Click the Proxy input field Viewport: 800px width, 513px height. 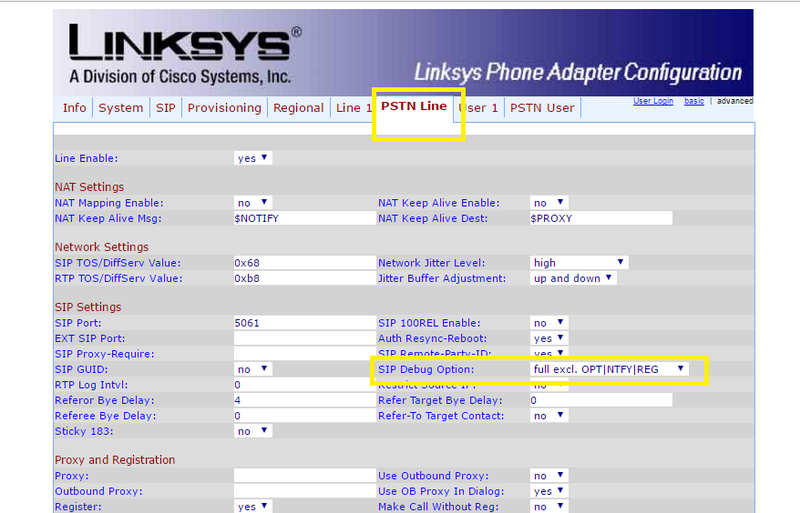click(x=305, y=476)
